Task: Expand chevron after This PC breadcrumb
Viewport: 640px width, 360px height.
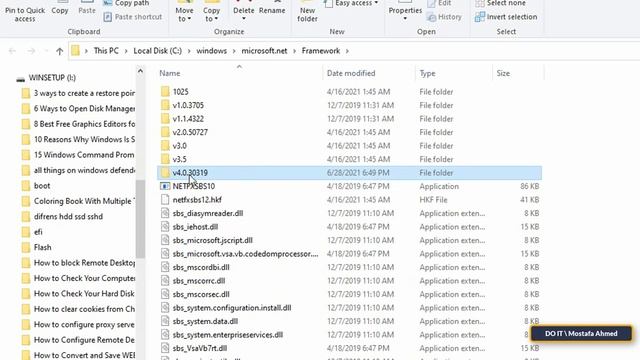Action: 126,51
